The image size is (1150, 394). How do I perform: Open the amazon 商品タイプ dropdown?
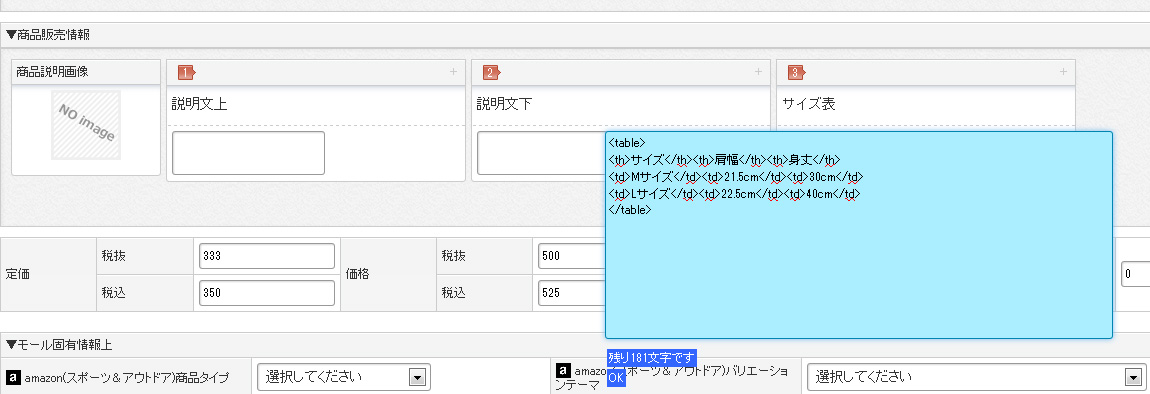point(343,377)
